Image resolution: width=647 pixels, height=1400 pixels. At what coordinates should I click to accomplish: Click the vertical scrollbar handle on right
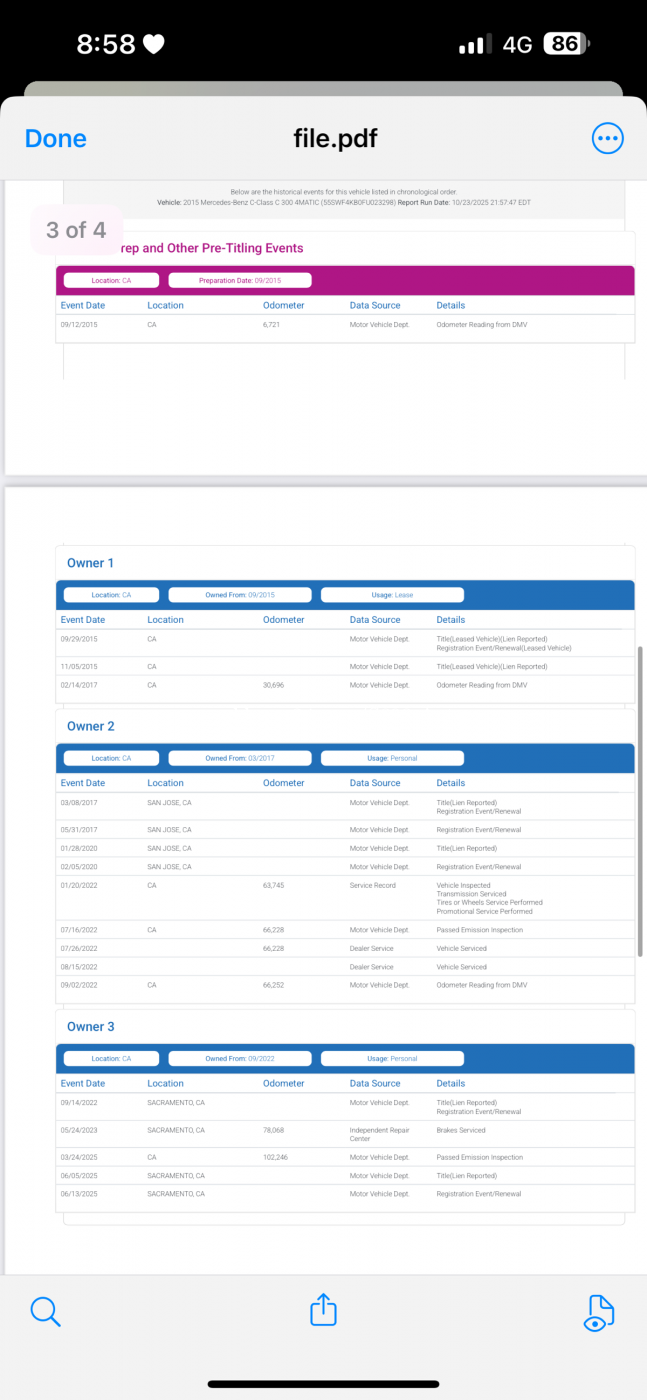tap(641, 800)
